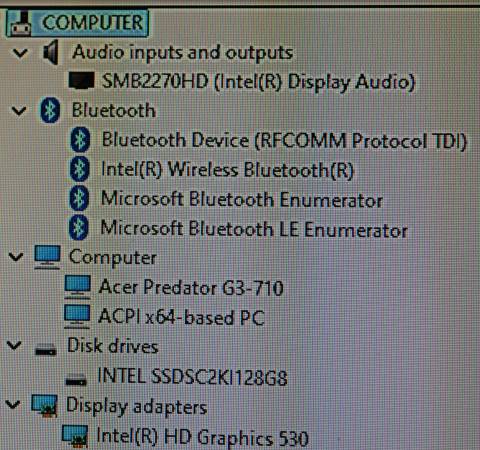Click the RFCOMM Protocol TDI Bluetooth icon

[80, 140]
